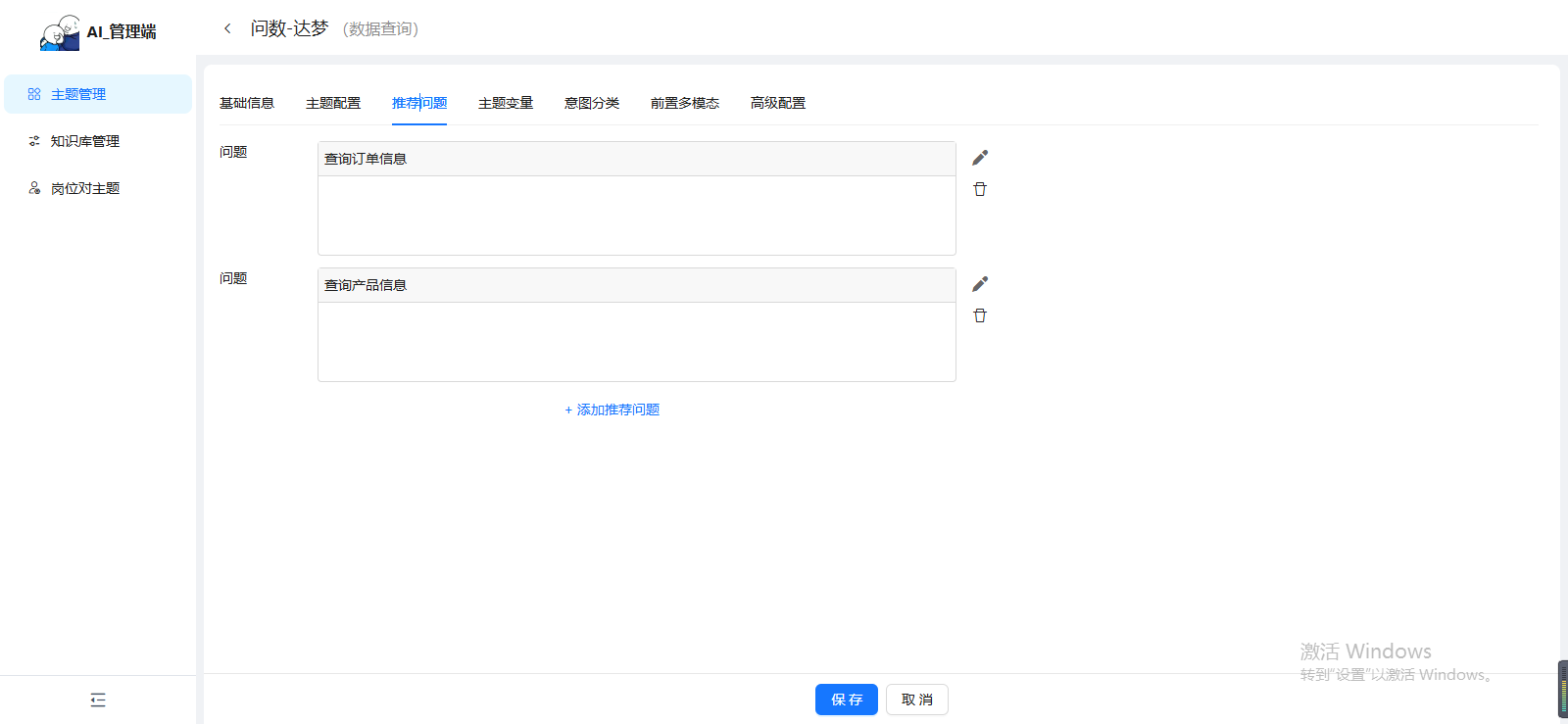This screenshot has height=724, width=1568.
Task: Click the 添加推荐问题 link
Action: [x=612, y=410]
